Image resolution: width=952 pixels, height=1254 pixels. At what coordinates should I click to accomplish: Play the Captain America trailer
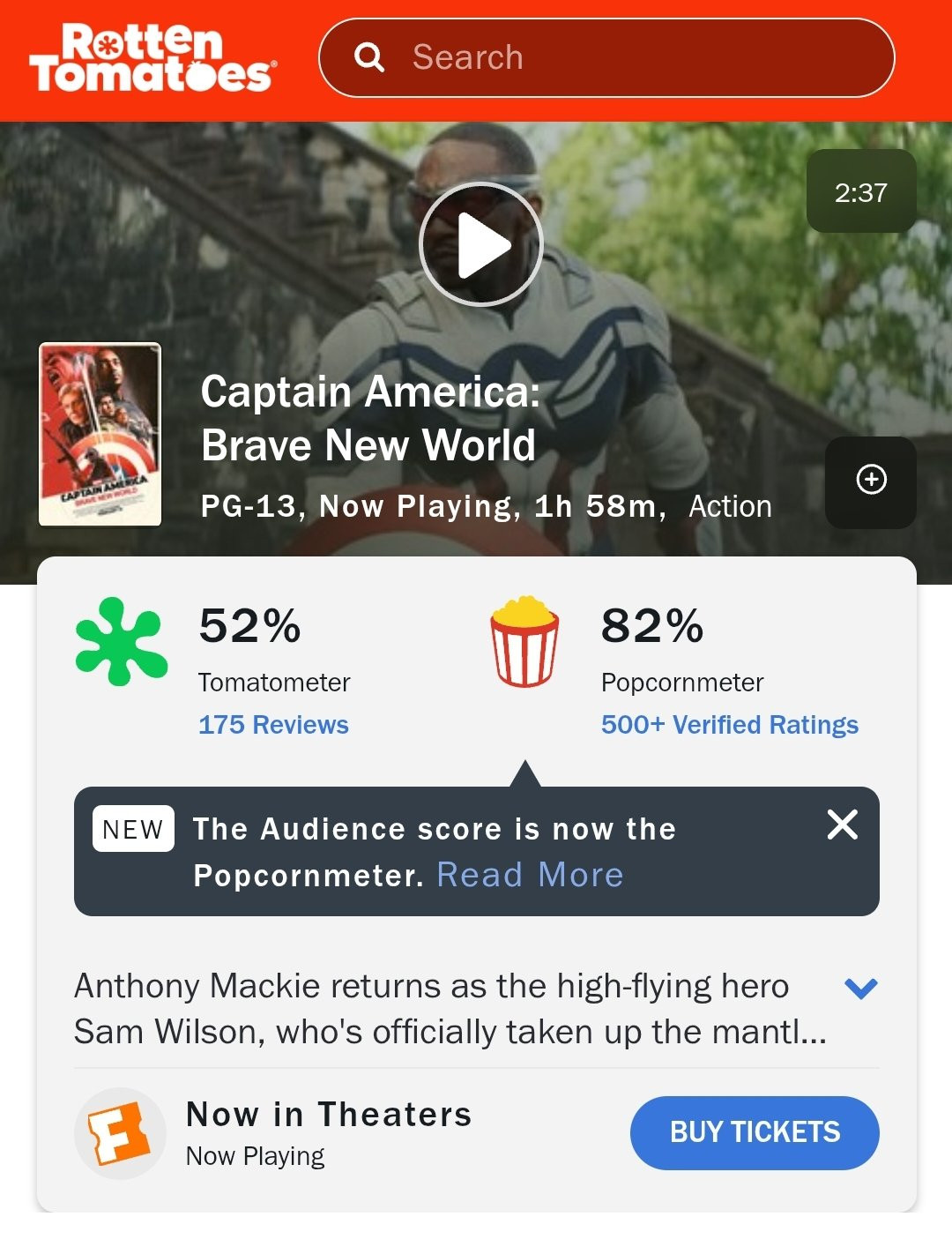click(x=480, y=244)
